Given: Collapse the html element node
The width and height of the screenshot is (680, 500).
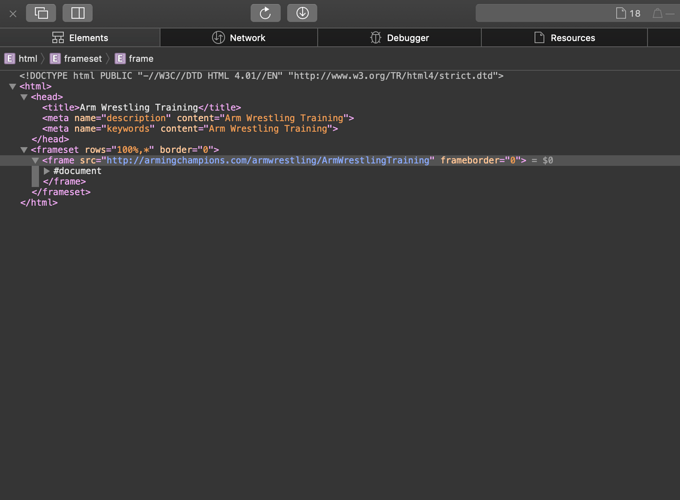Looking at the screenshot, I should 13,87.
